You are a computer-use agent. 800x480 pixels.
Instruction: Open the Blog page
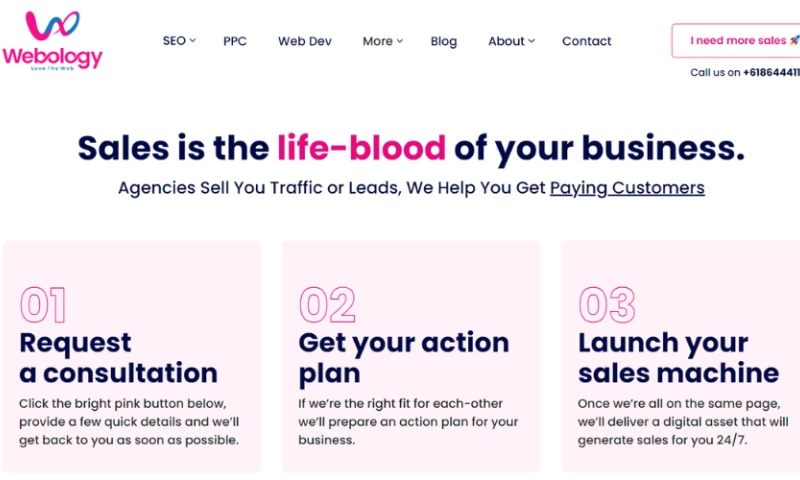pos(444,41)
